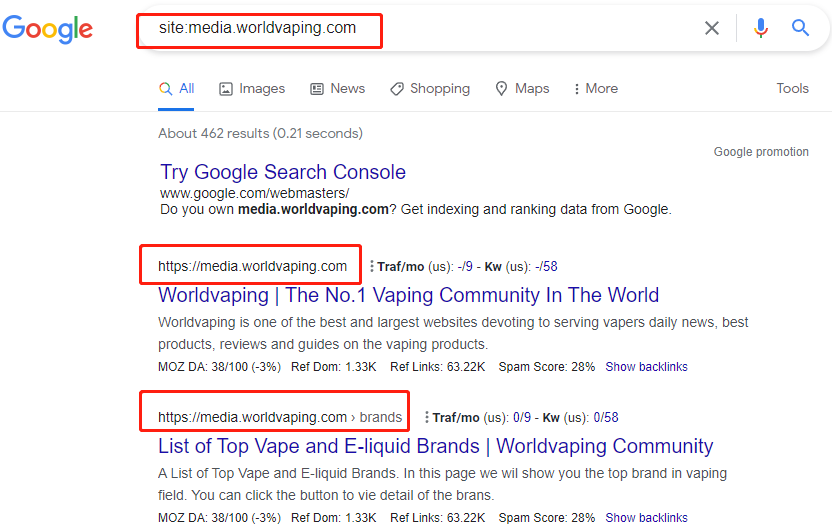Open the three-dot menu beside https://media.worldvaping.com
The image size is (832, 532).
(x=371, y=266)
